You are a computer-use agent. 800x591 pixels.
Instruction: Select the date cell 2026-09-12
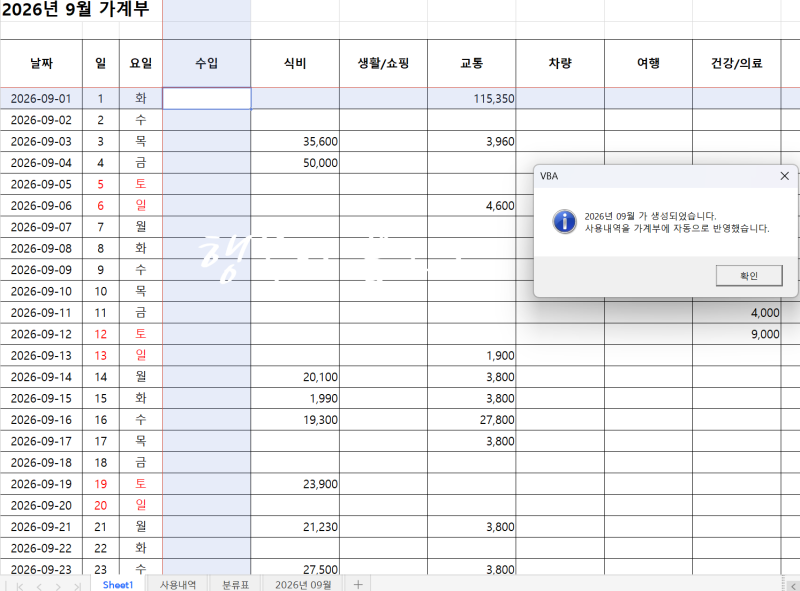[41, 334]
